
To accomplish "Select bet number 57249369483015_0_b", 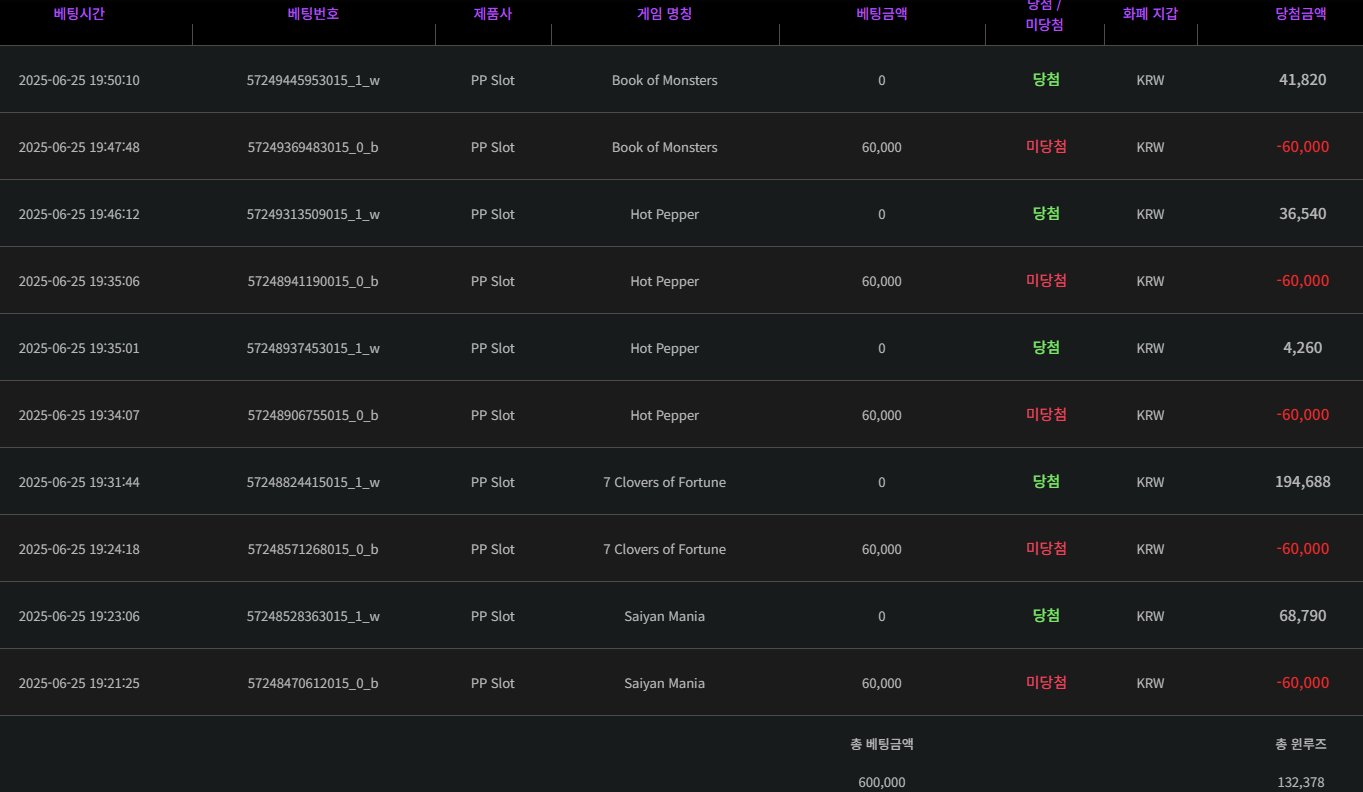I will [313, 147].
